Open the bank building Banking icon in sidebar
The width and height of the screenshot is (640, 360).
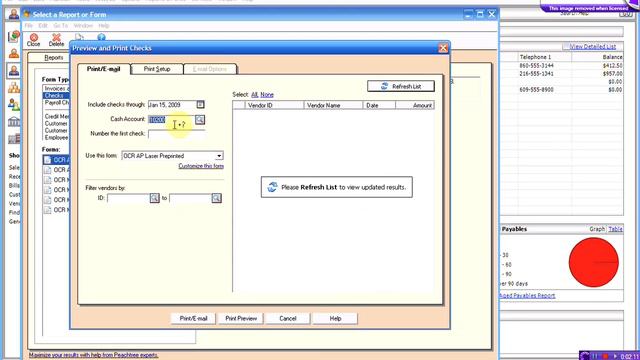pyautogui.click(x=14, y=122)
